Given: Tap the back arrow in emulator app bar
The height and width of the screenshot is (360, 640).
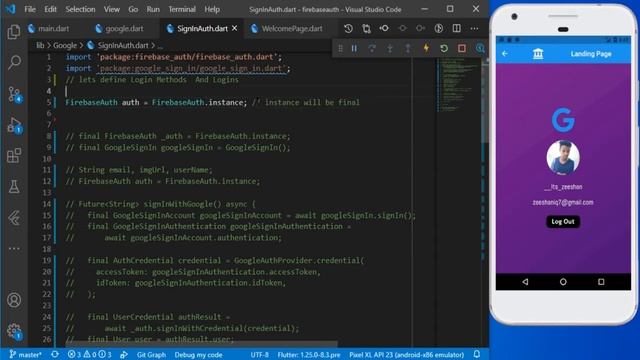Looking at the screenshot, I should [505, 54].
